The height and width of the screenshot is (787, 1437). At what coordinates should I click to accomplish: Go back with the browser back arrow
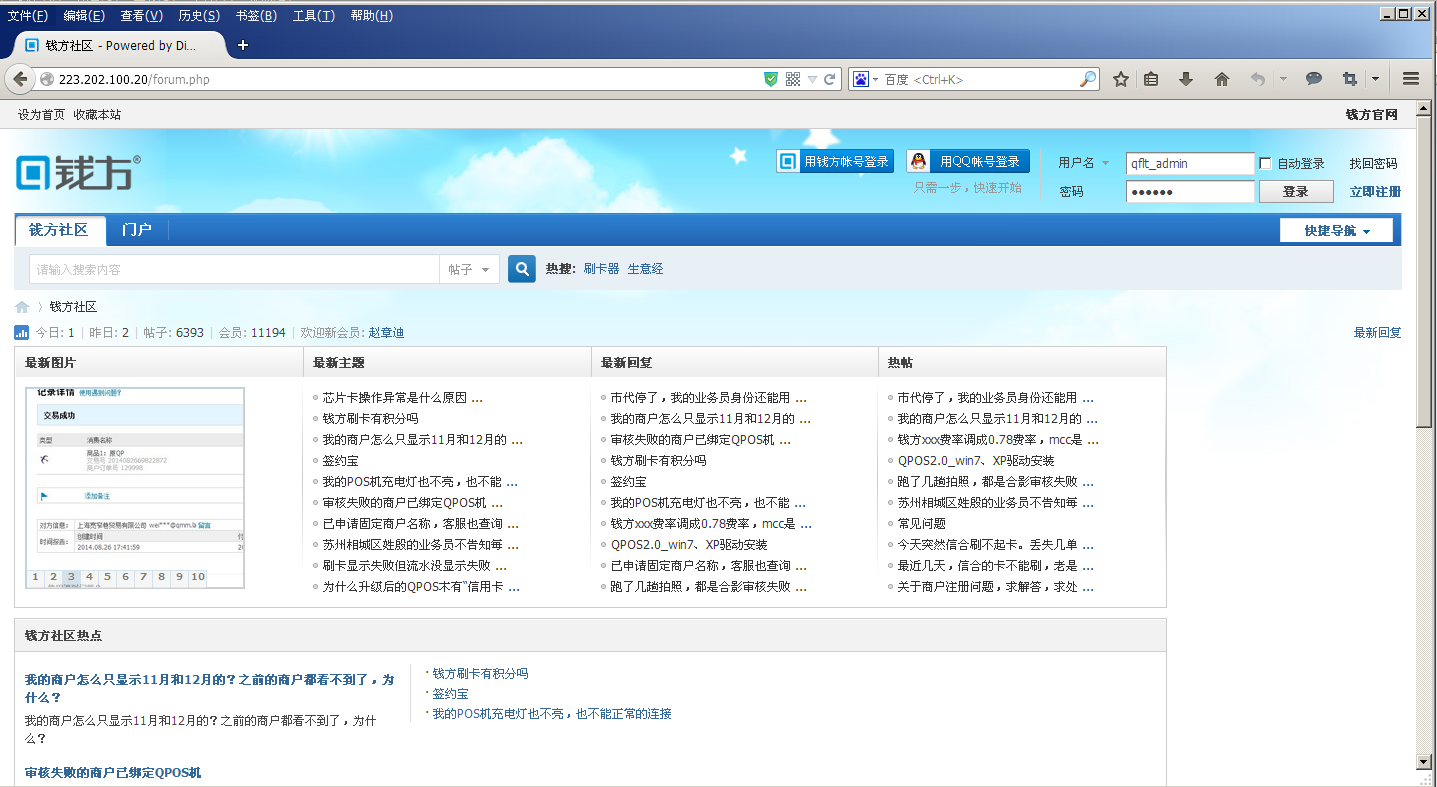click(19, 79)
